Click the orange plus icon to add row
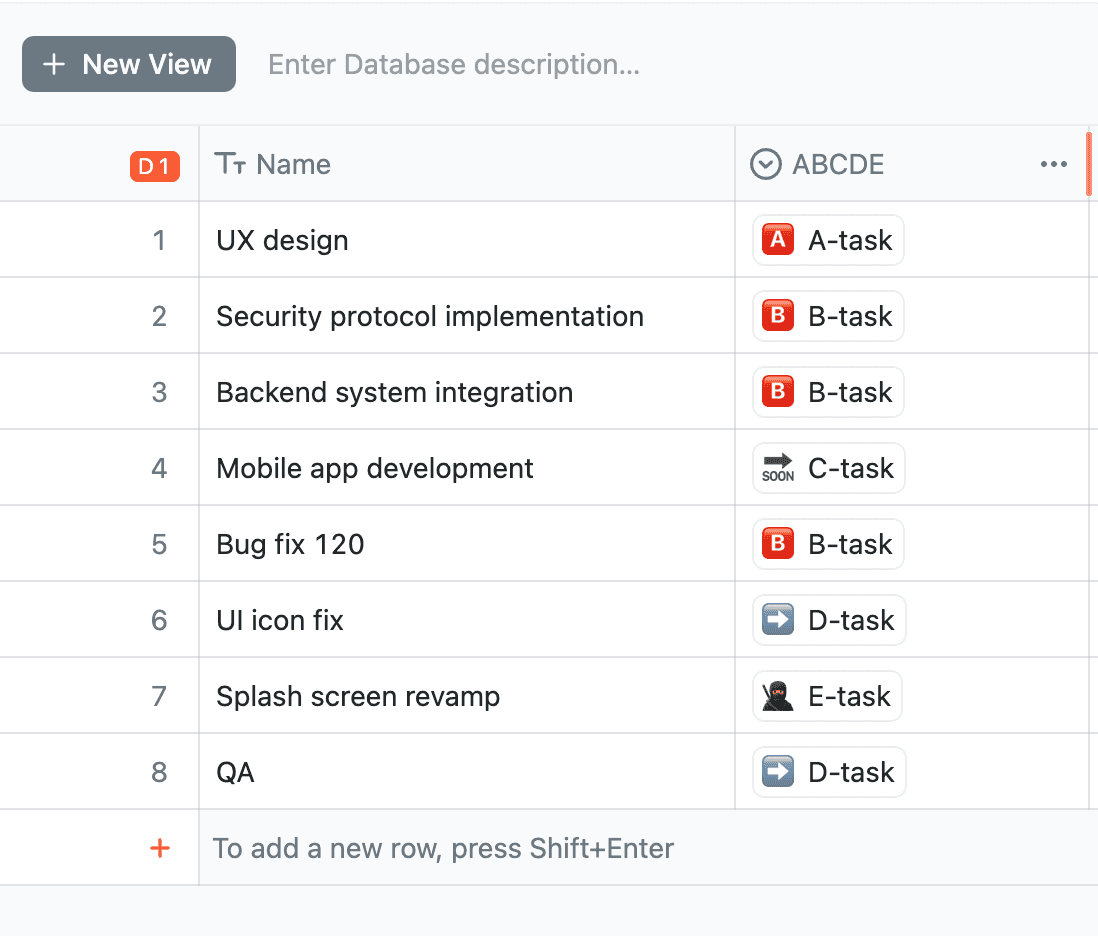Viewport: 1098px width, 936px height. 159,849
